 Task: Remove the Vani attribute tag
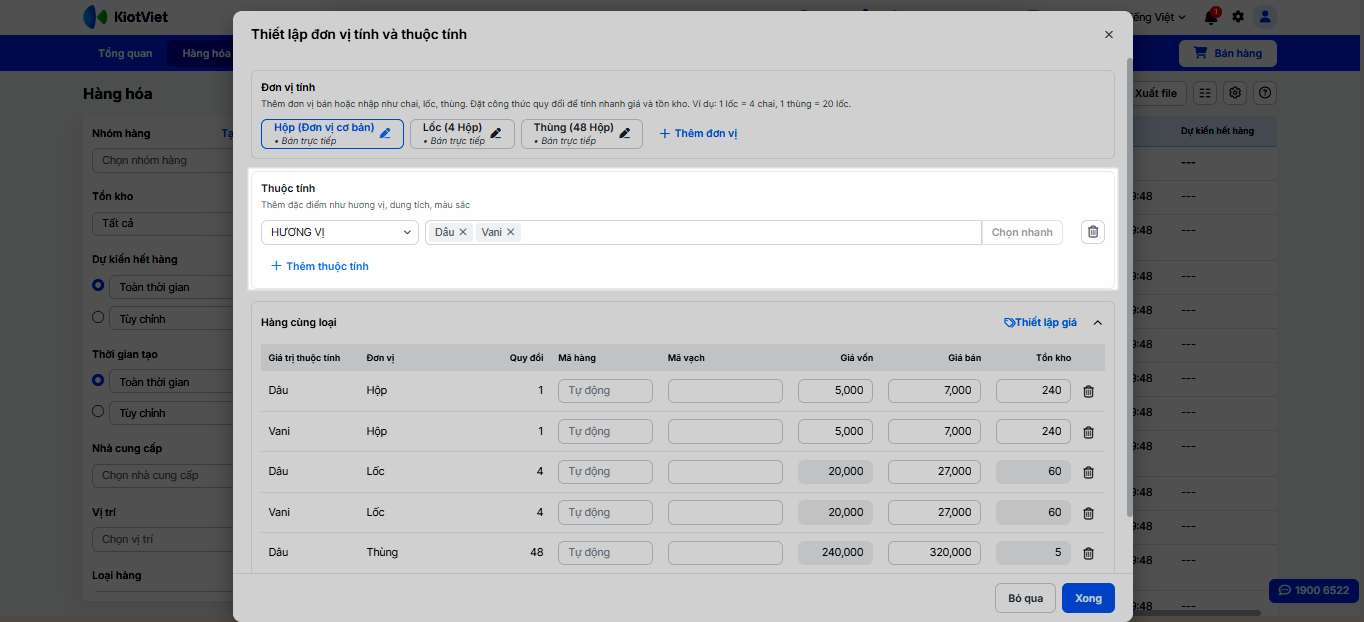tap(511, 232)
